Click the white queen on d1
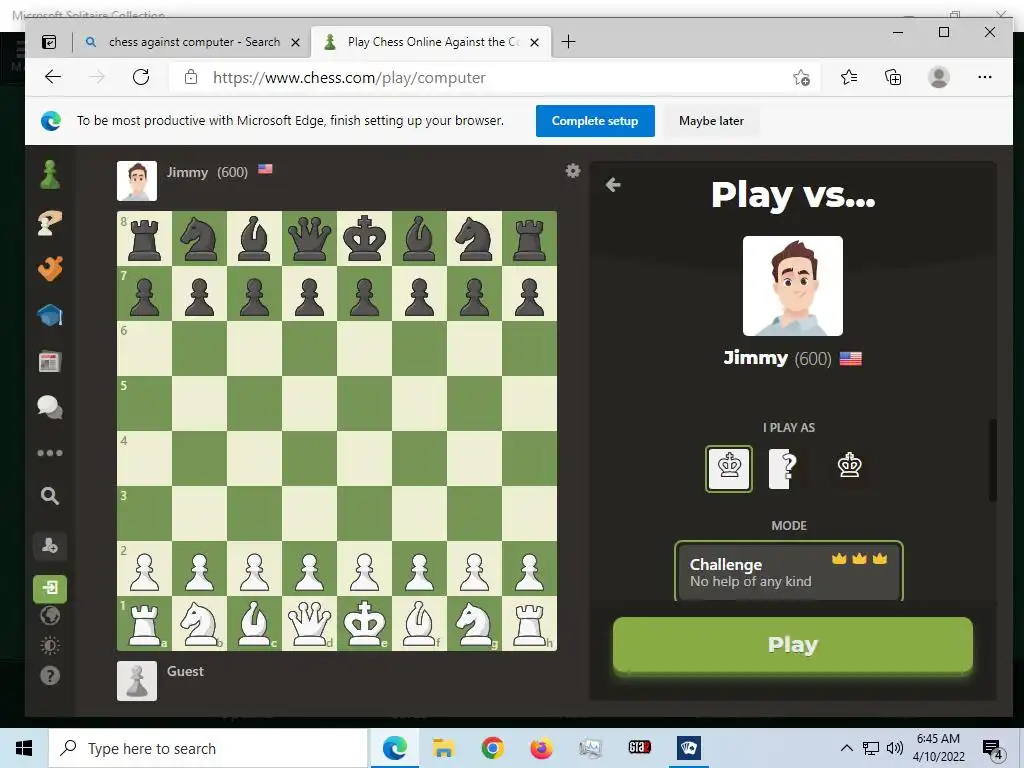Viewport: 1024px width, 768px height. tap(310, 624)
